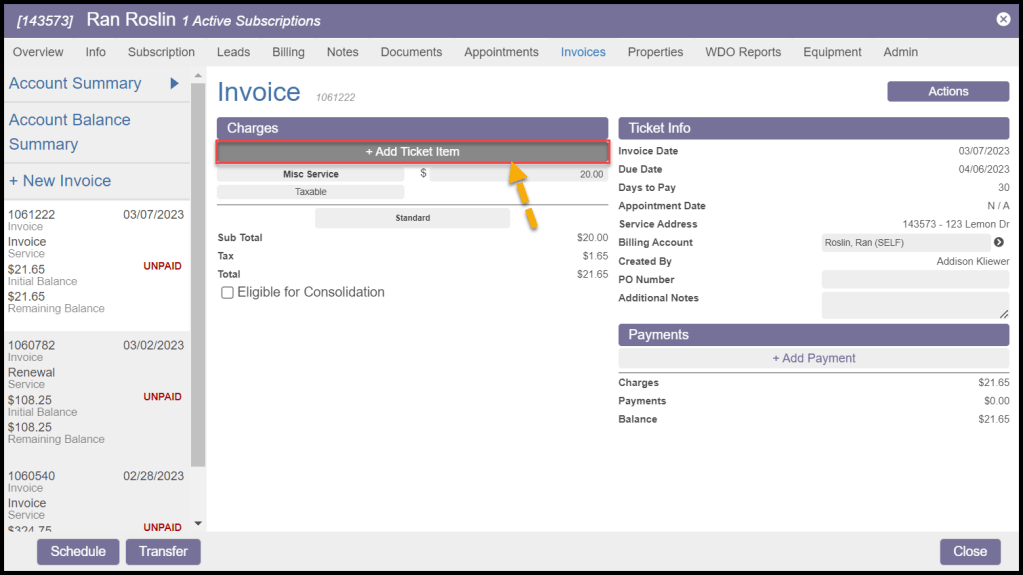Click the Billing Account arrow icon
Viewport: 1023px width, 575px height.
coord(998,243)
